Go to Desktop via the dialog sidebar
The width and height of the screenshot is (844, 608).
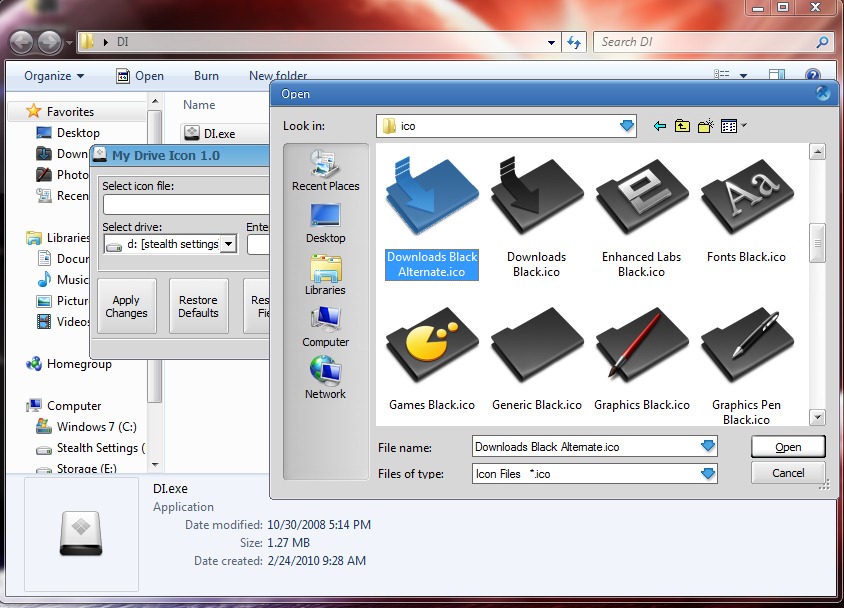click(x=325, y=222)
